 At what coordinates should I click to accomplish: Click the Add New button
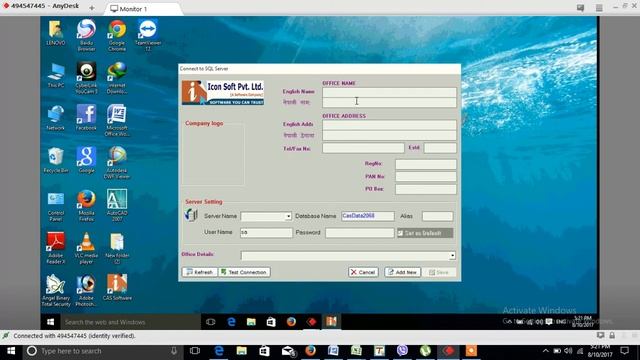(x=402, y=272)
